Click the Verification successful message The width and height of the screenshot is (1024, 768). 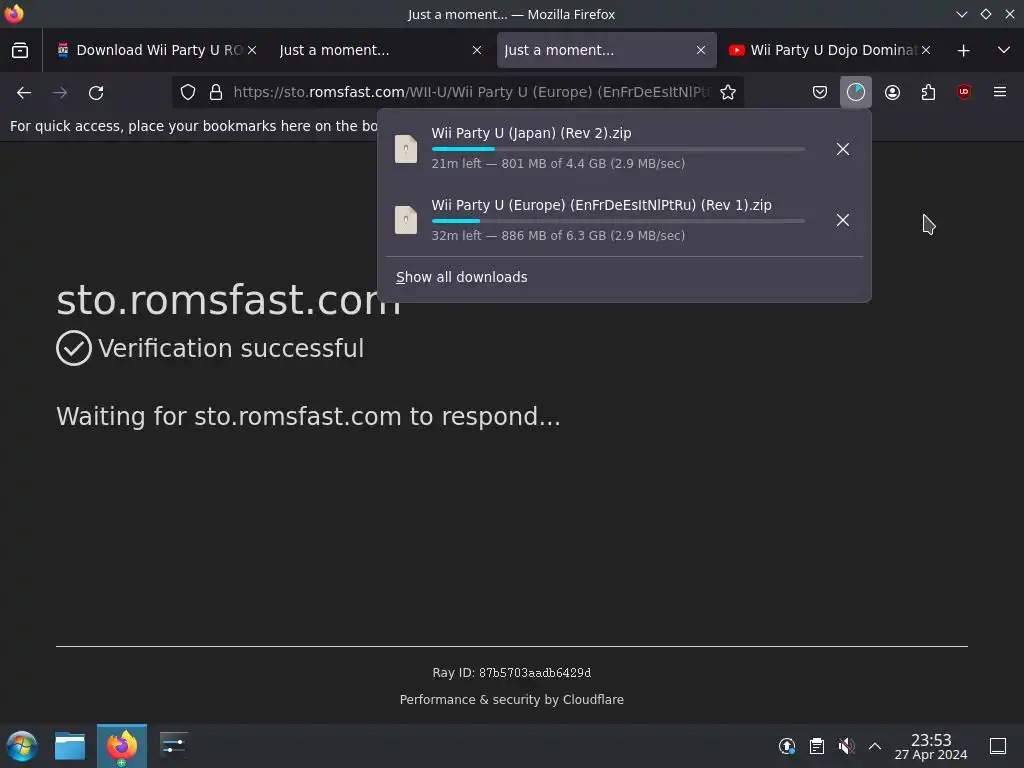tap(231, 348)
